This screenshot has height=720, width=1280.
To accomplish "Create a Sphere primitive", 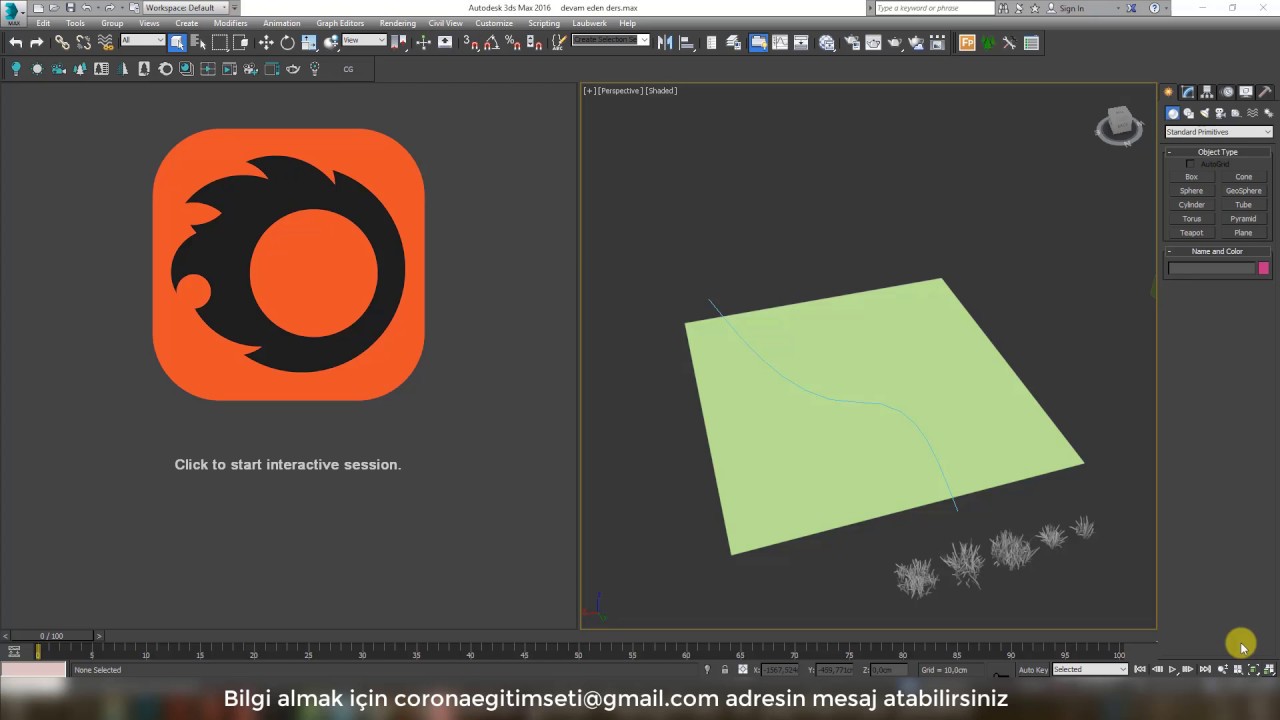I will point(1191,191).
